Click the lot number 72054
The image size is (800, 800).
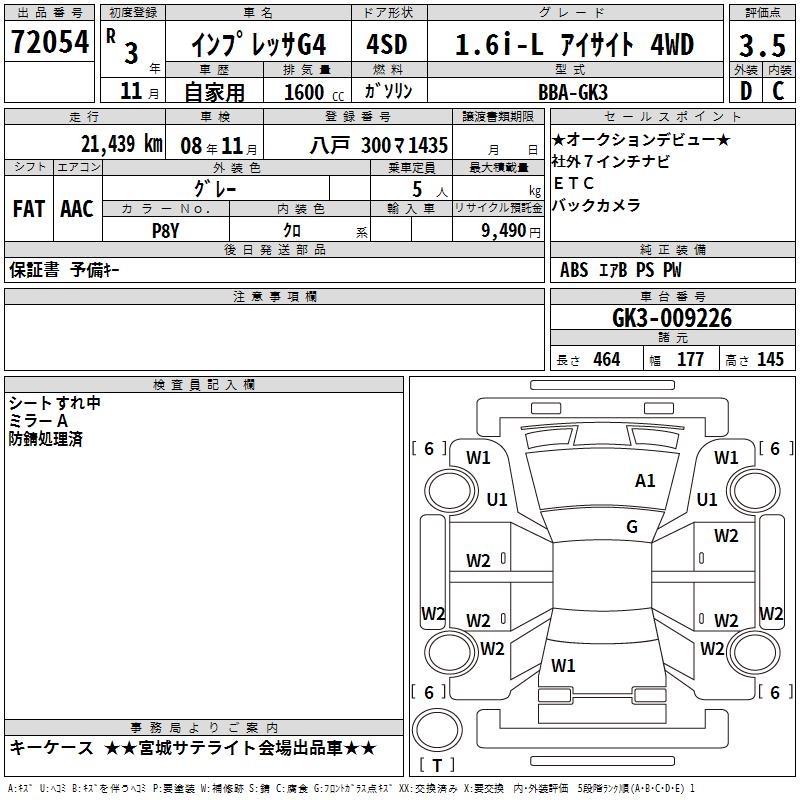click(50, 42)
